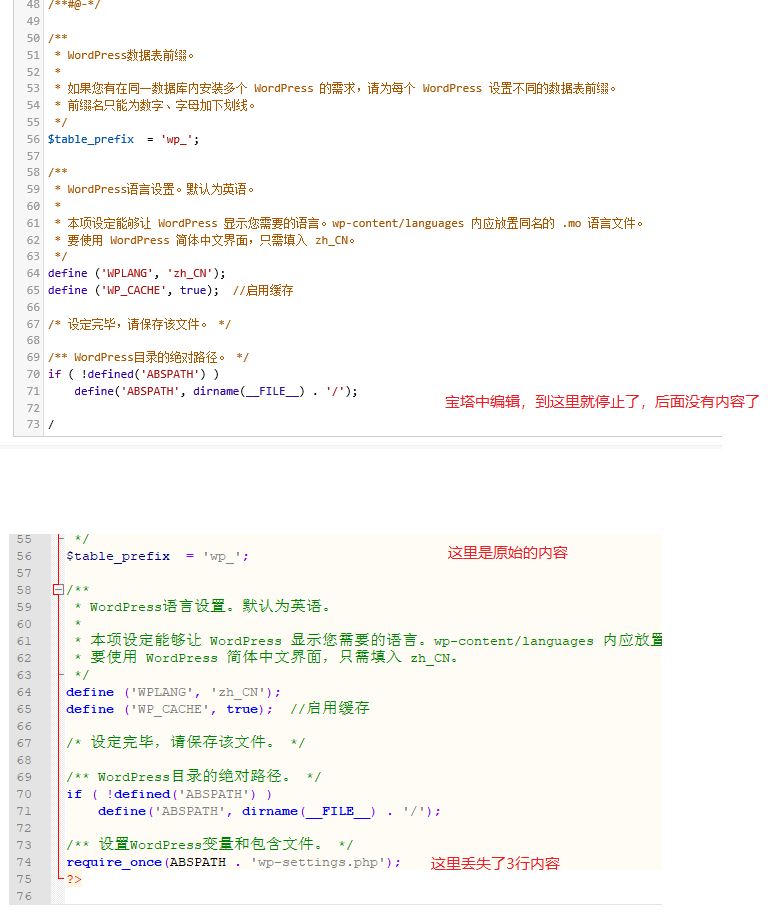This screenshot has height=918, width=775.
Task: Click define ABSPATH dirname line in top editor
Action: point(215,391)
